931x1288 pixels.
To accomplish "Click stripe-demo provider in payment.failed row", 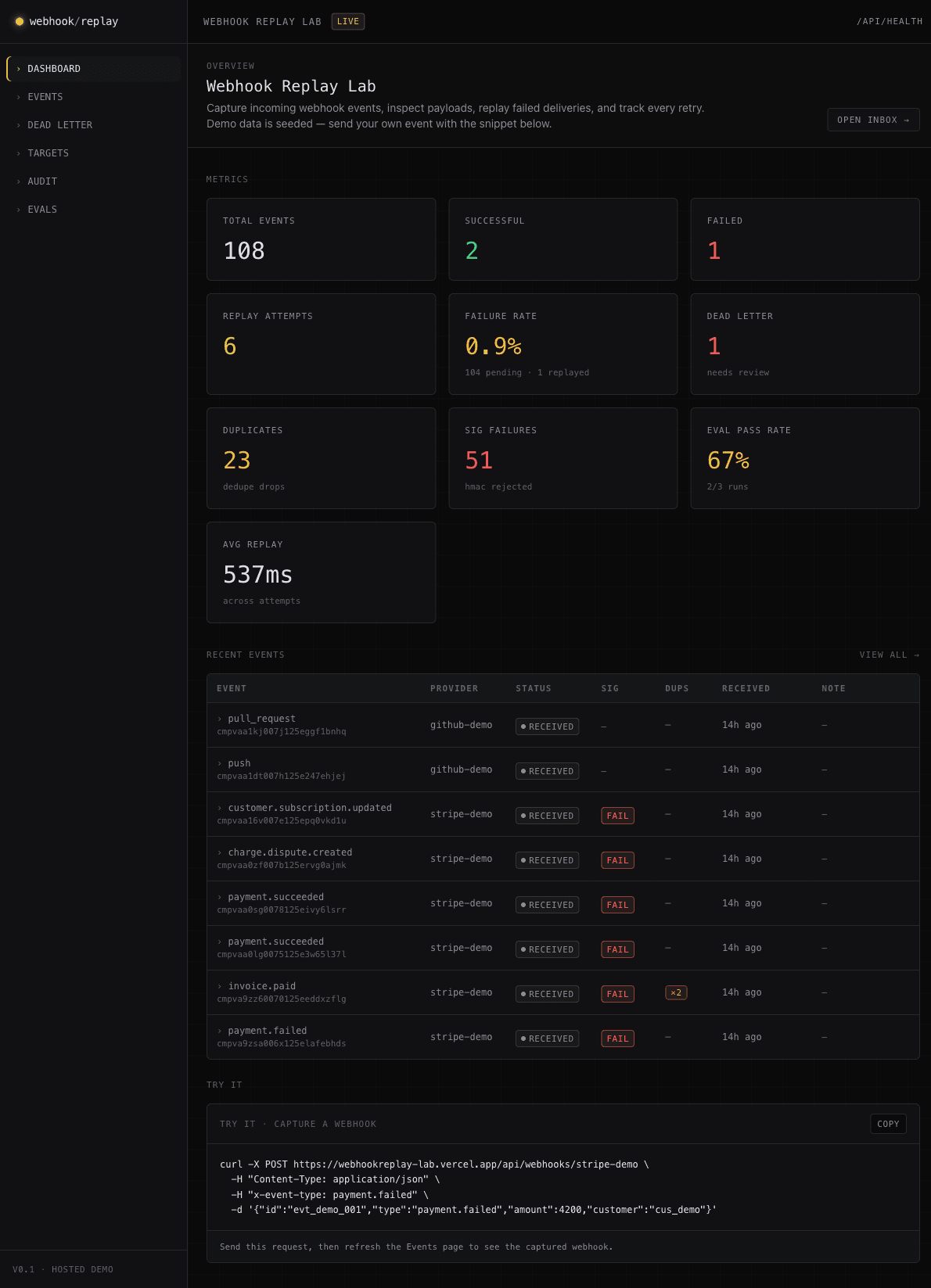I will [x=462, y=1038].
